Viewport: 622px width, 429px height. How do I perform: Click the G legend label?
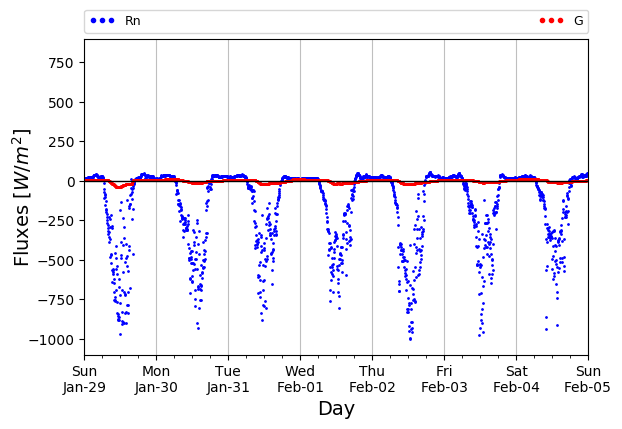tap(579, 21)
